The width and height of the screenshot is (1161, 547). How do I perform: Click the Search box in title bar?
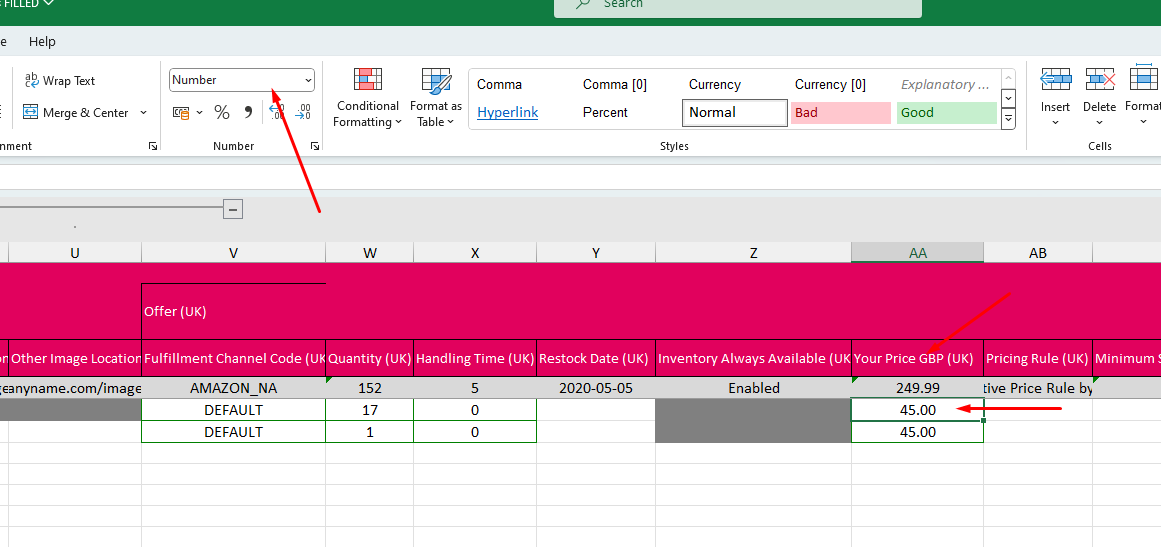pos(737,6)
